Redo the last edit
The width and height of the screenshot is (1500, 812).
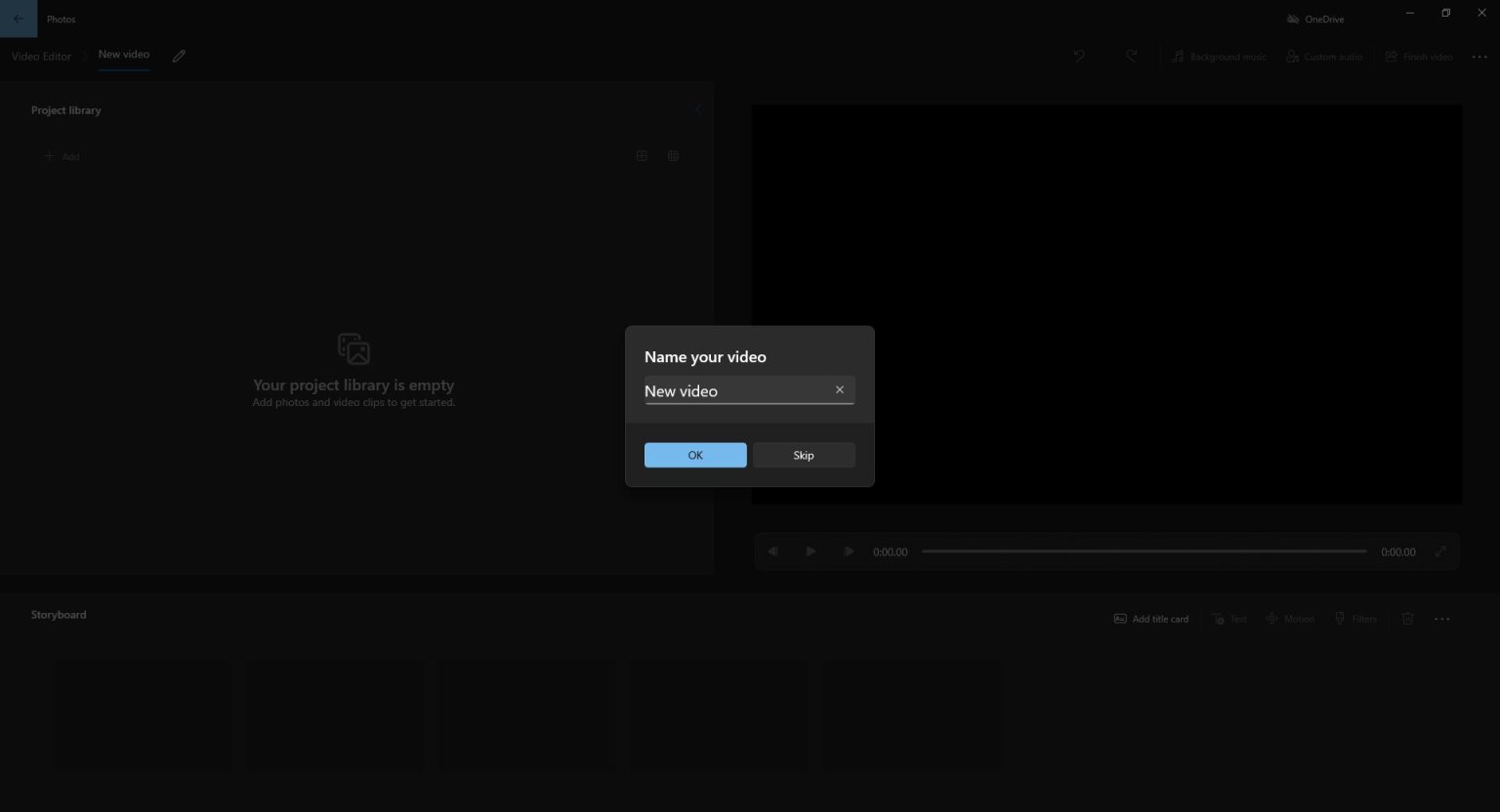(x=1131, y=56)
